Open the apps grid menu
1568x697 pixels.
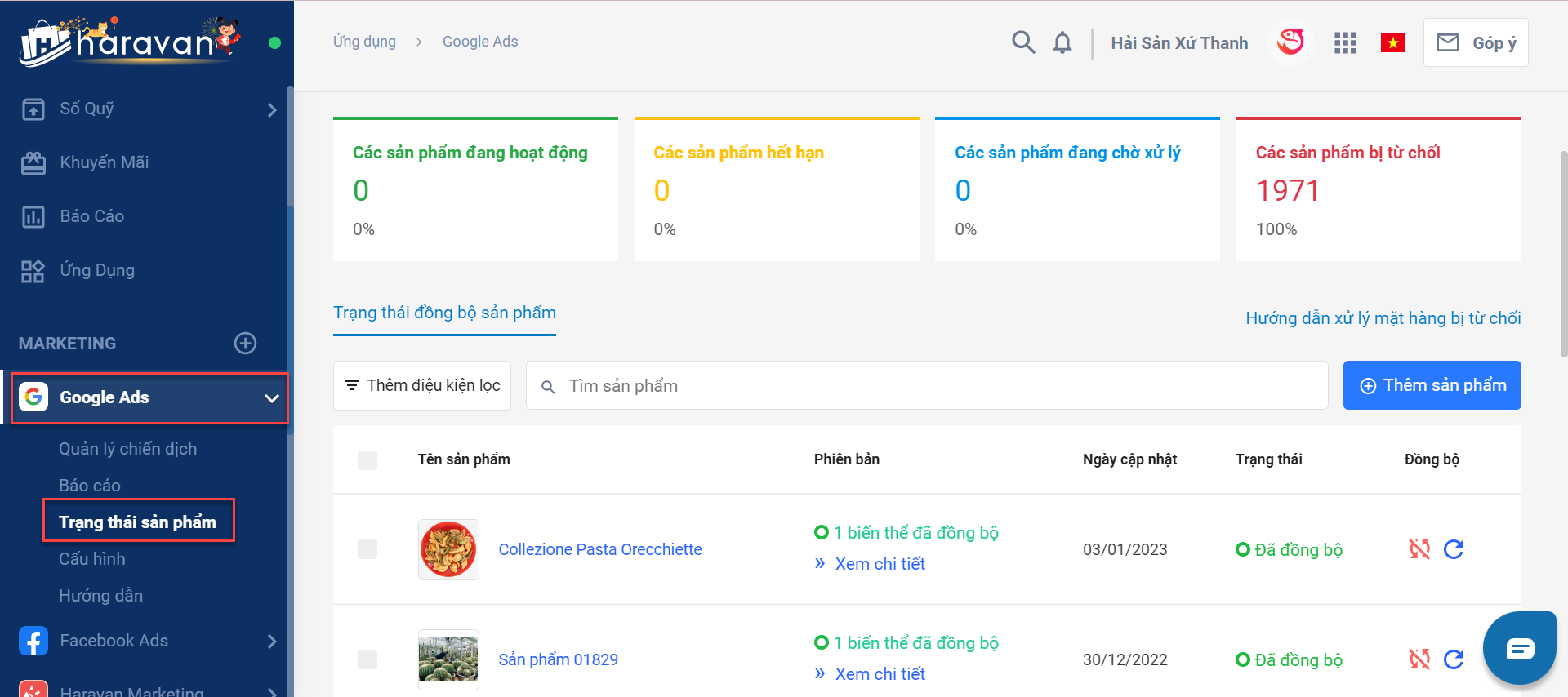1344,42
